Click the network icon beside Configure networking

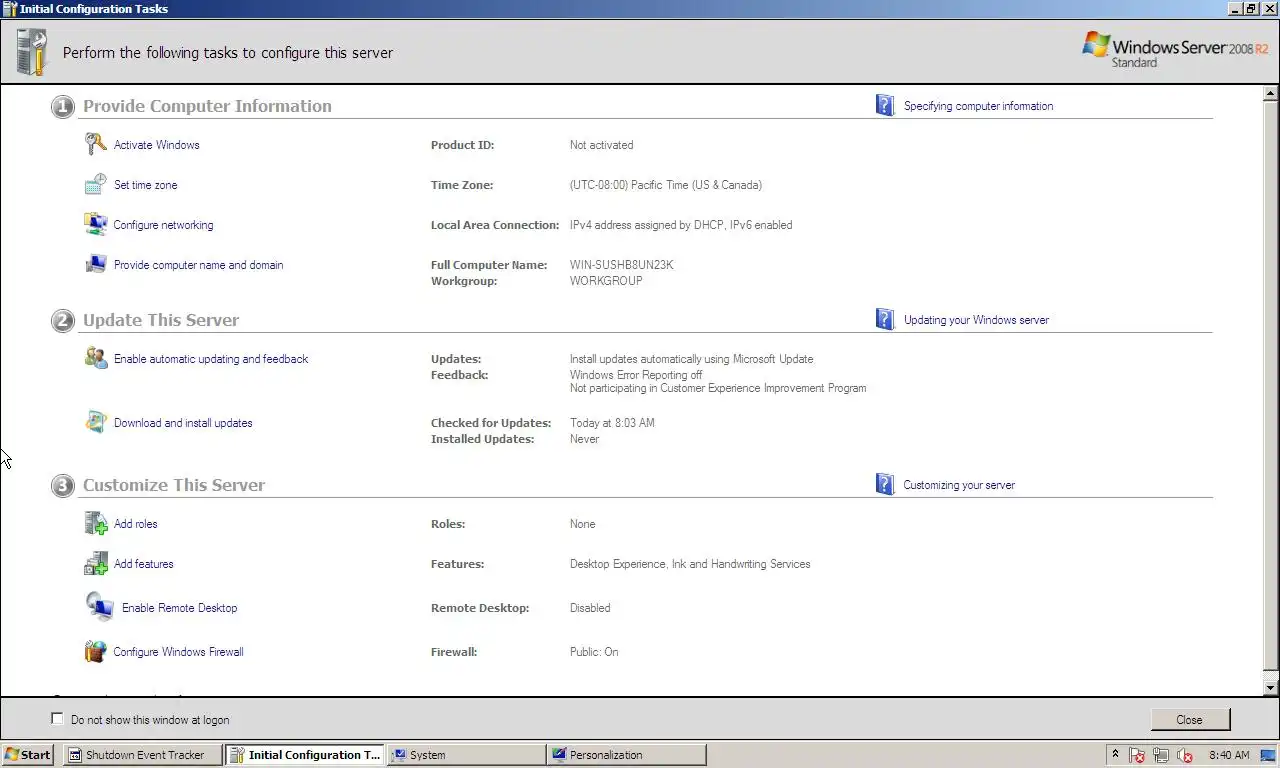pyautogui.click(x=96, y=224)
